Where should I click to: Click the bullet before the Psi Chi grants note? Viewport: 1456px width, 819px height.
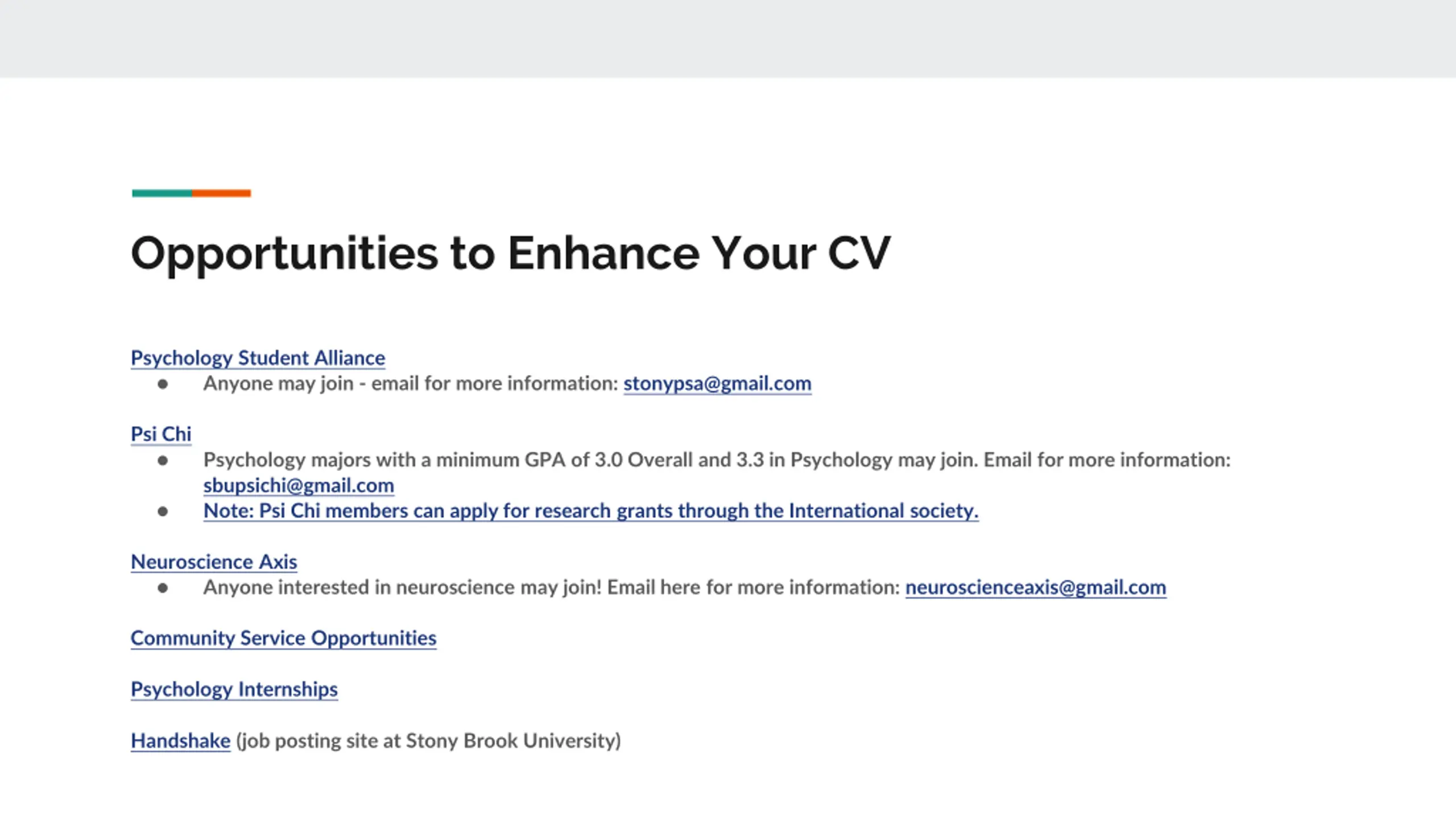pos(163,512)
